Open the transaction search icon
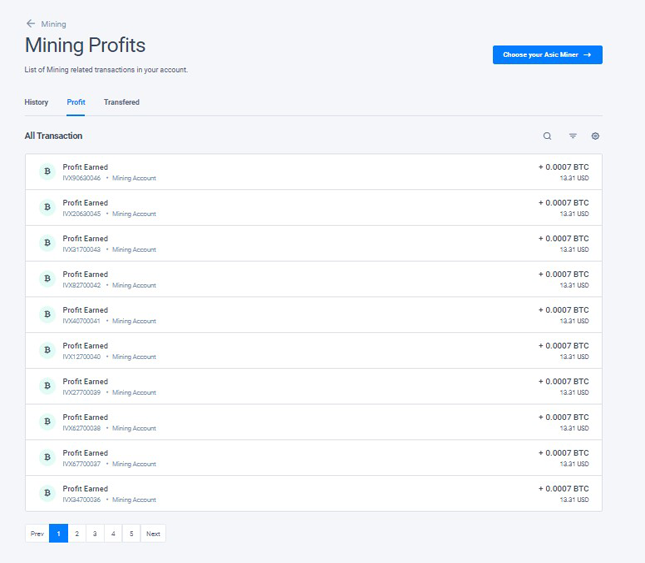645x563 pixels. pos(547,136)
